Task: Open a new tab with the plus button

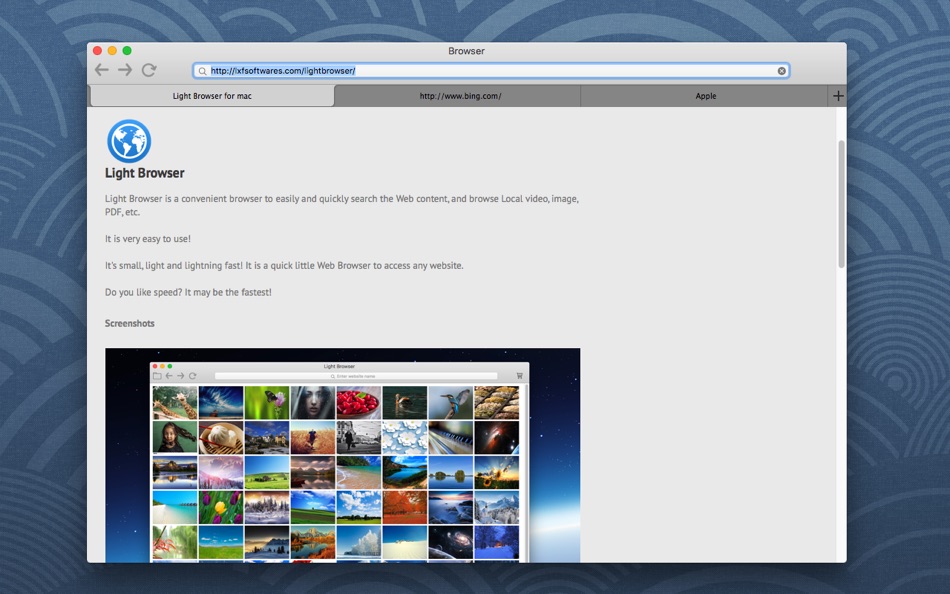Action: pyautogui.click(x=838, y=96)
